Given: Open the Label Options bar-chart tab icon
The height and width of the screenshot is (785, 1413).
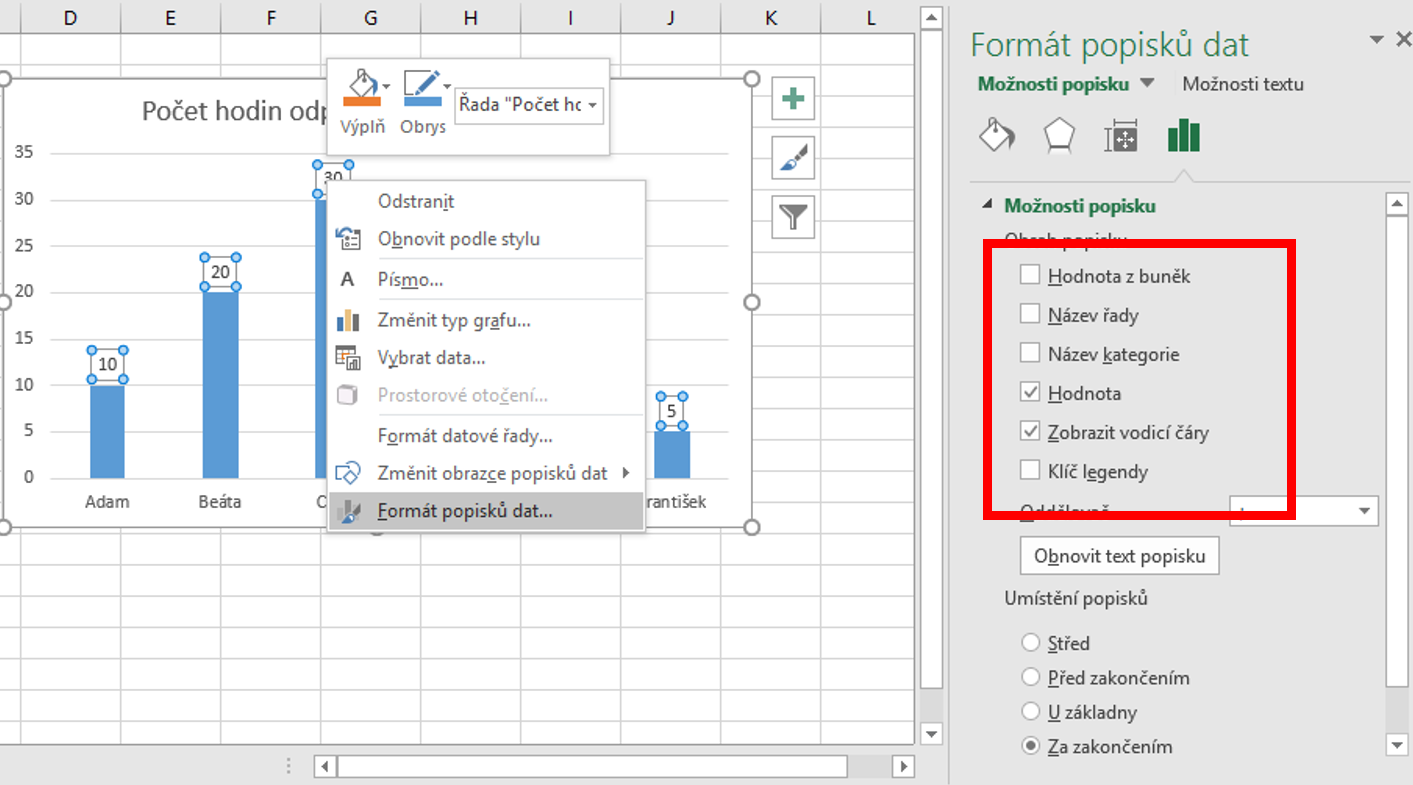Looking at the screenshot, I should [x=1183, y=135].
